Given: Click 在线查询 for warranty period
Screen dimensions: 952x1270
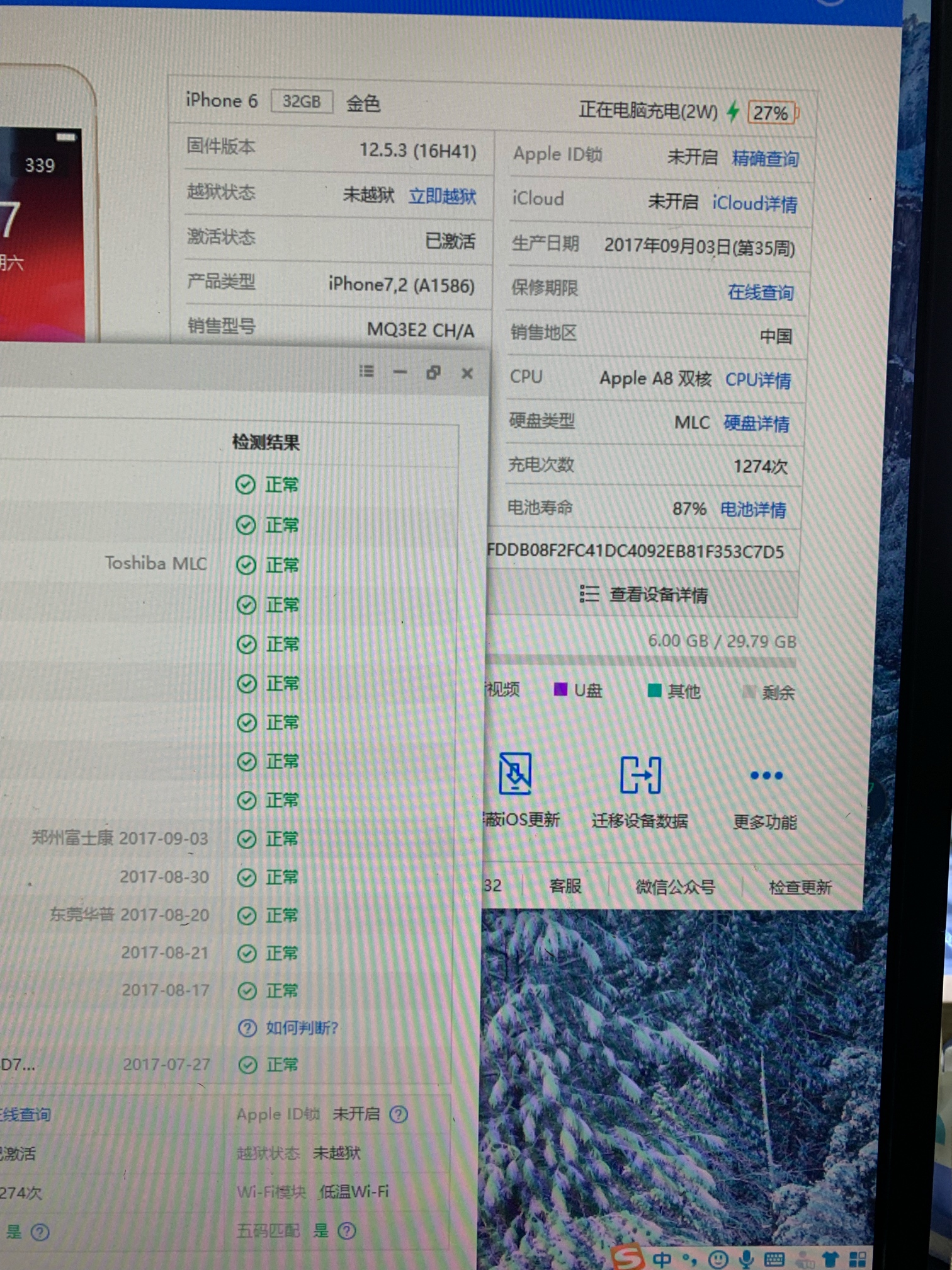Looking at the screenshot, I should point(761,292).
